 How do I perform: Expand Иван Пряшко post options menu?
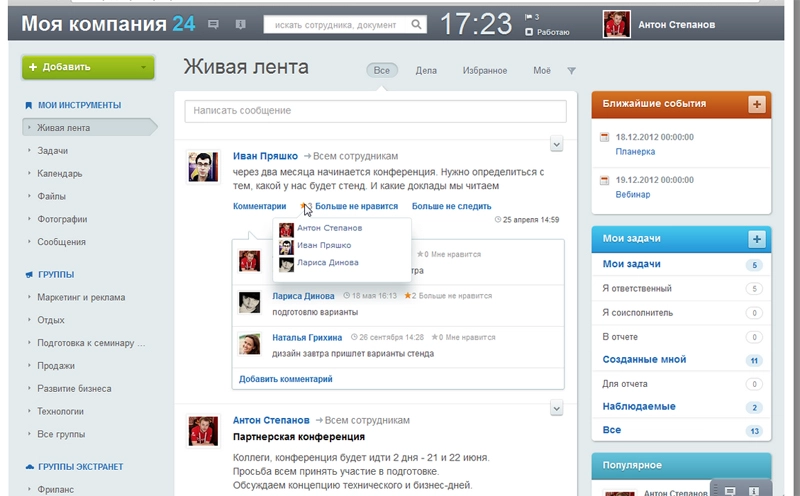557,144
